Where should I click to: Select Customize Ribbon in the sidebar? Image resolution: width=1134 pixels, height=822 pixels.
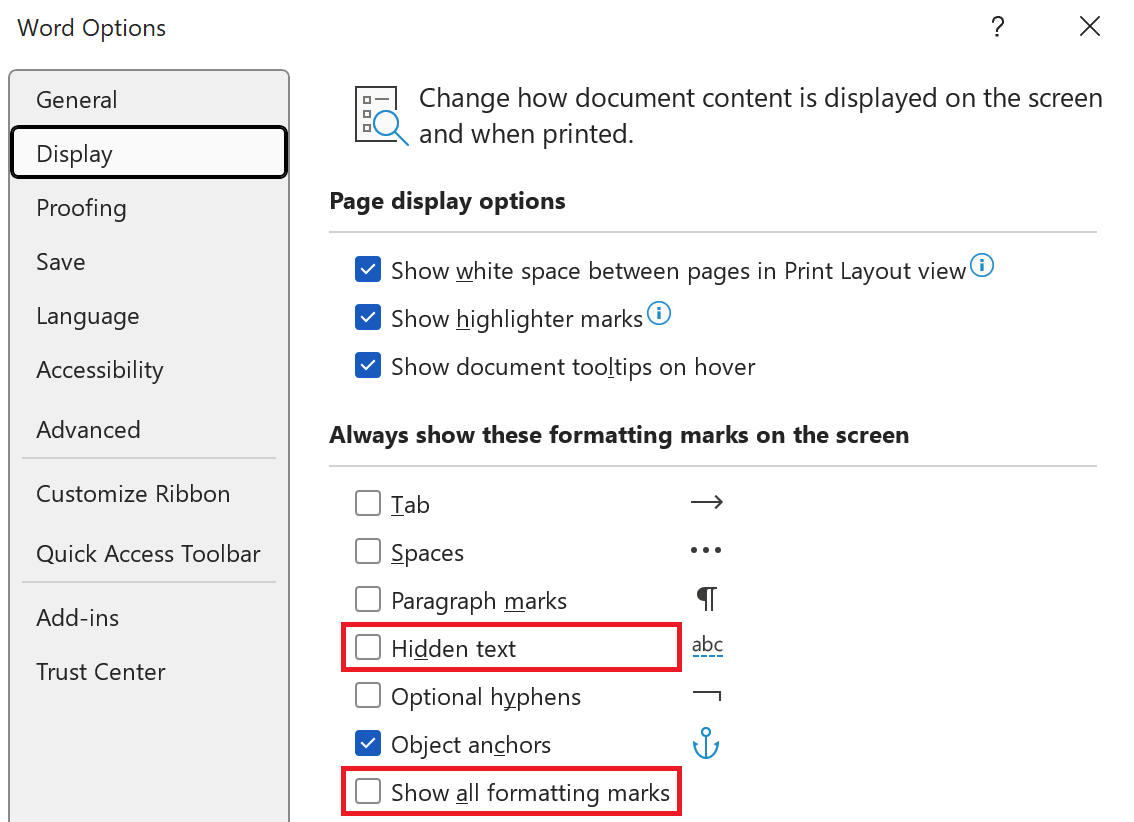tap(132, 493)
